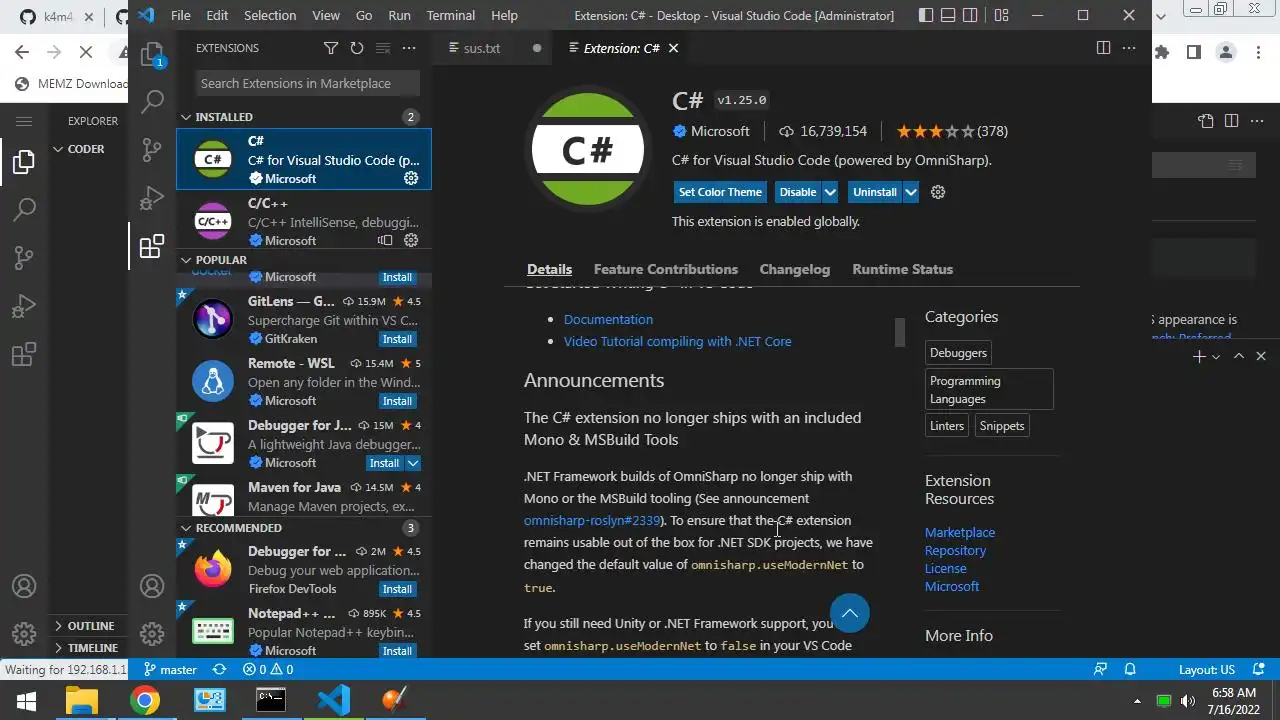Open editor more actions ellipsis menu
Viewport: 1280px width, 720px height.
pyautogui.click(x=1129, y=48)
